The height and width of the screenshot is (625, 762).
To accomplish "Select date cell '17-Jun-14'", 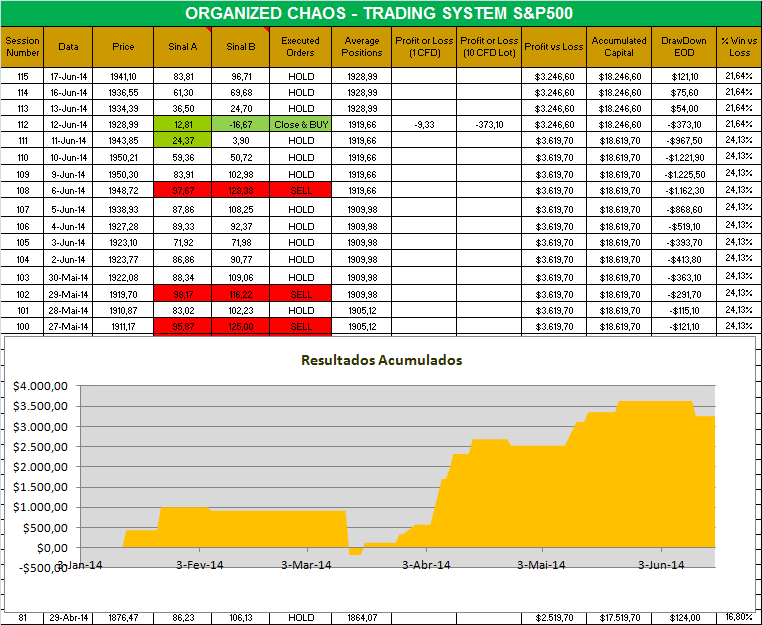I will 68,76.
